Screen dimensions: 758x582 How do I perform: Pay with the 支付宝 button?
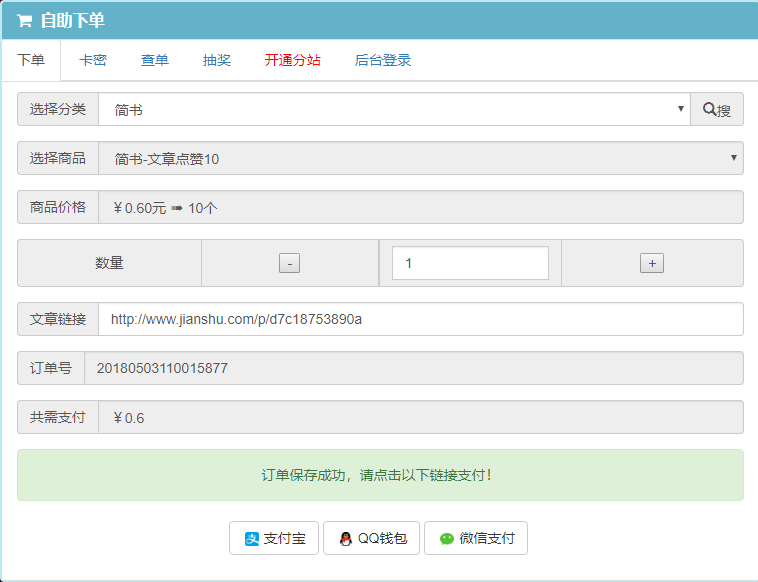(x=274, y=538)
